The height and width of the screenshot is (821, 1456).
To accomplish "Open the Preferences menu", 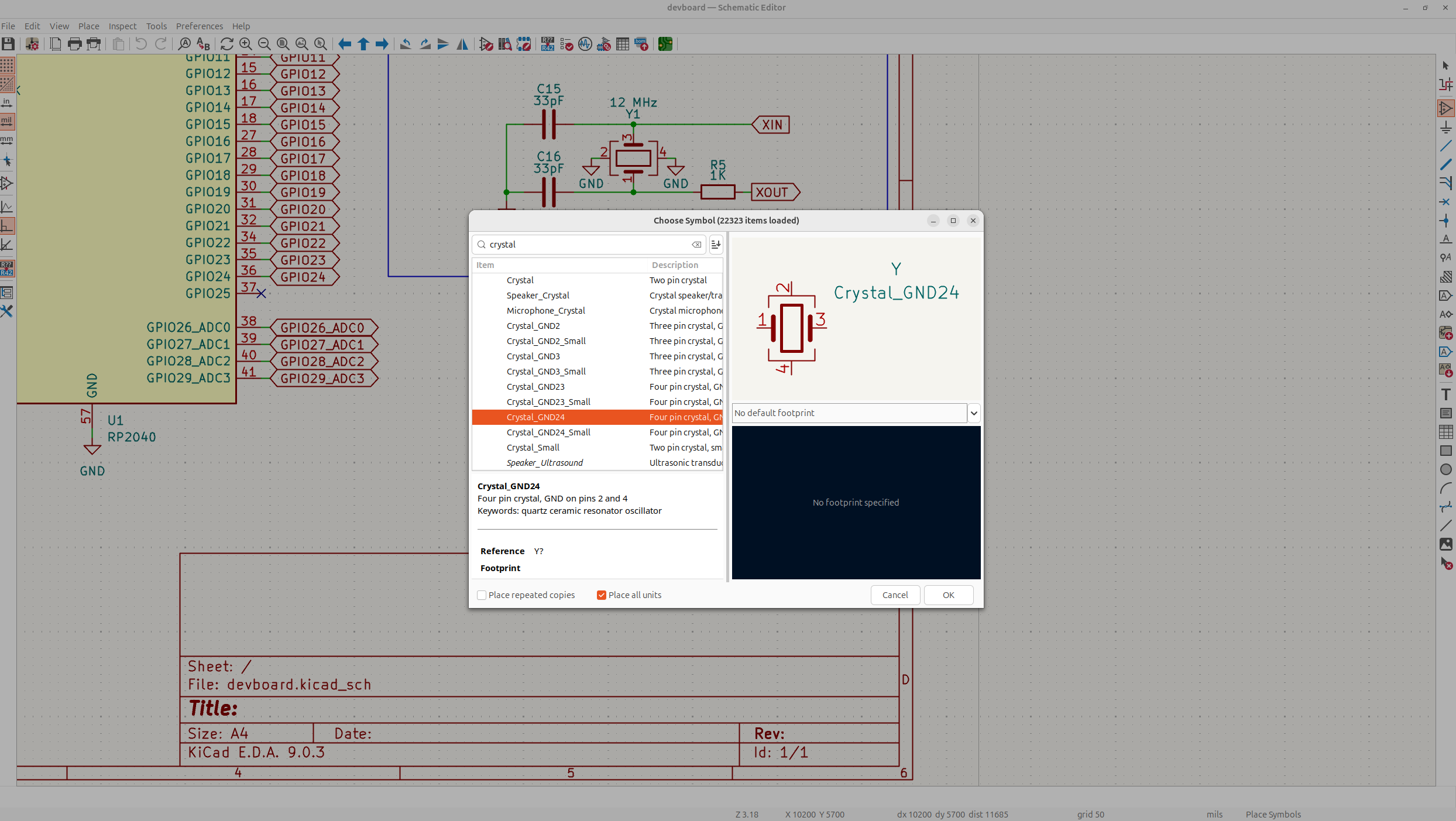I will coord(199,26).
